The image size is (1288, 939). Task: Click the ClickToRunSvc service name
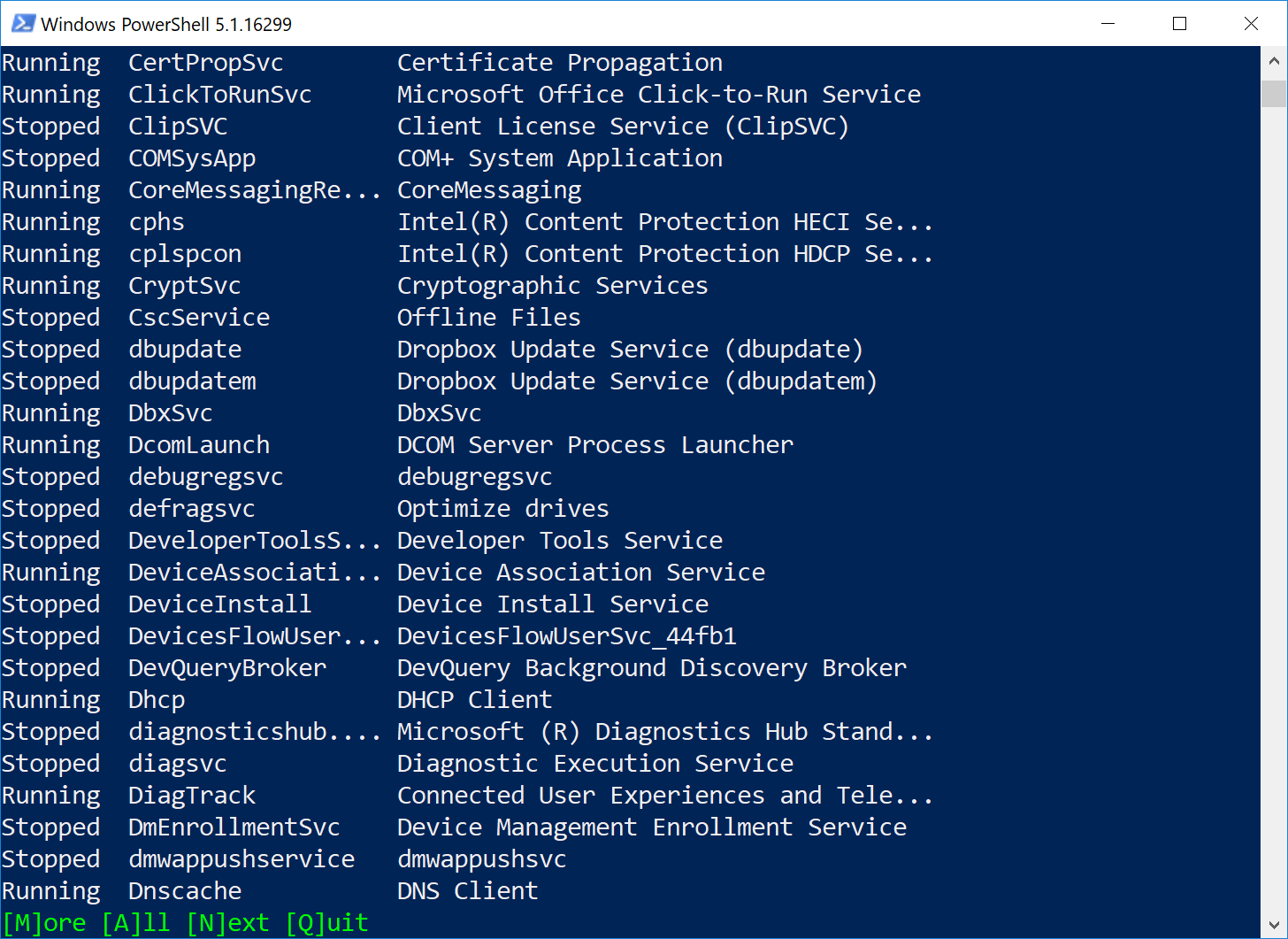[220, 95]
